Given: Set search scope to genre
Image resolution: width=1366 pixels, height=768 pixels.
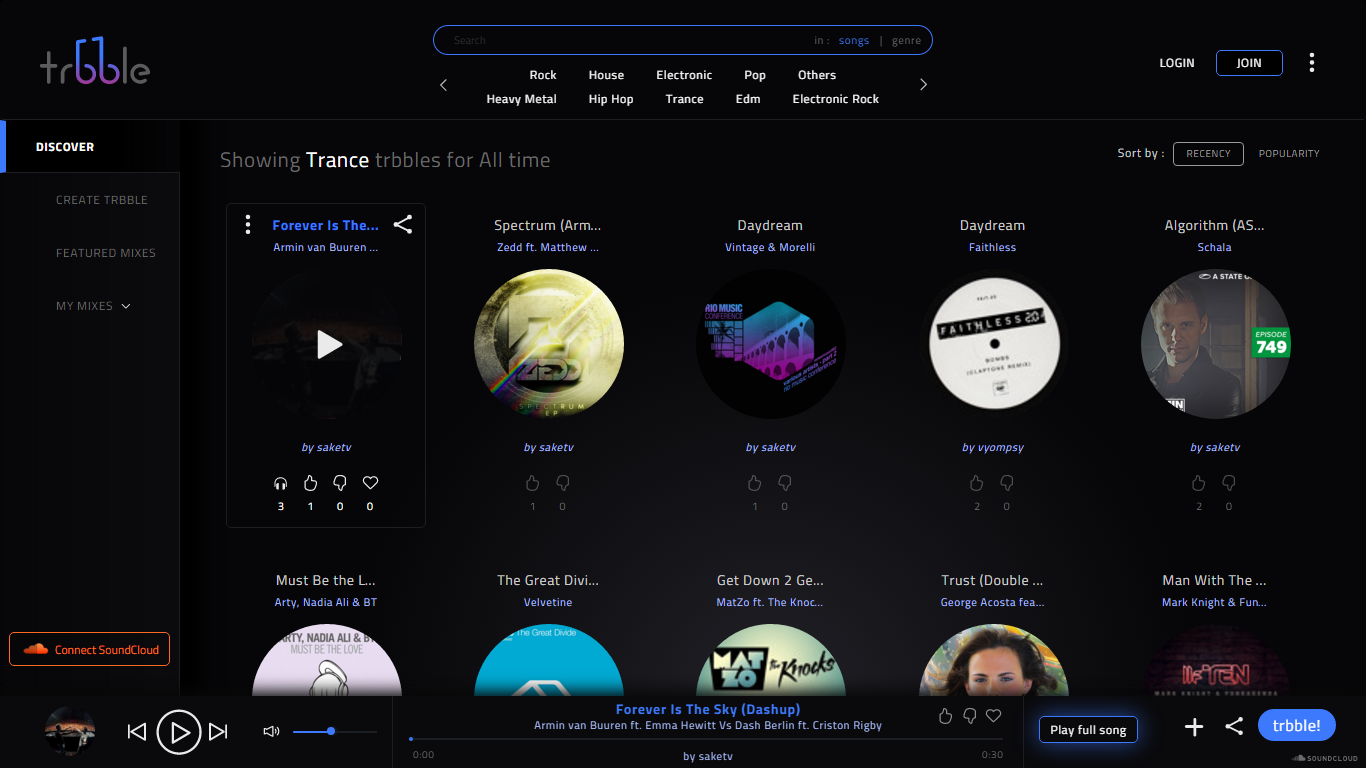Looking at the screenshot, I should [906, 41].
